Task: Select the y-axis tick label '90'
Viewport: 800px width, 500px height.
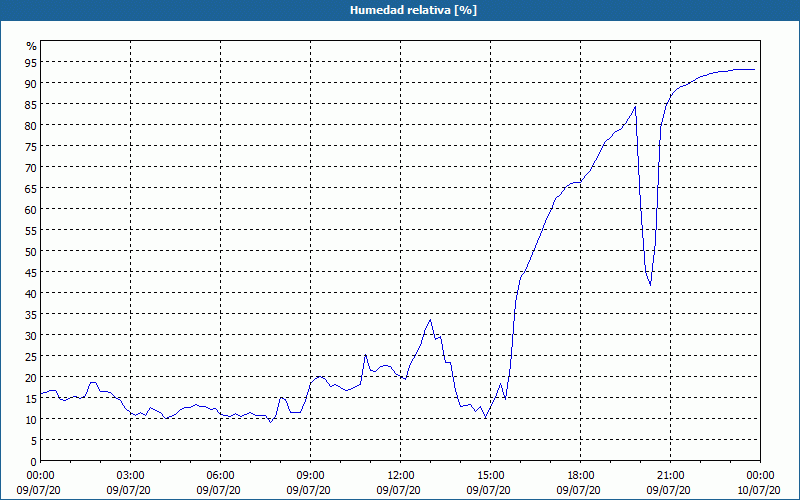Action: (x=31, y=83)
